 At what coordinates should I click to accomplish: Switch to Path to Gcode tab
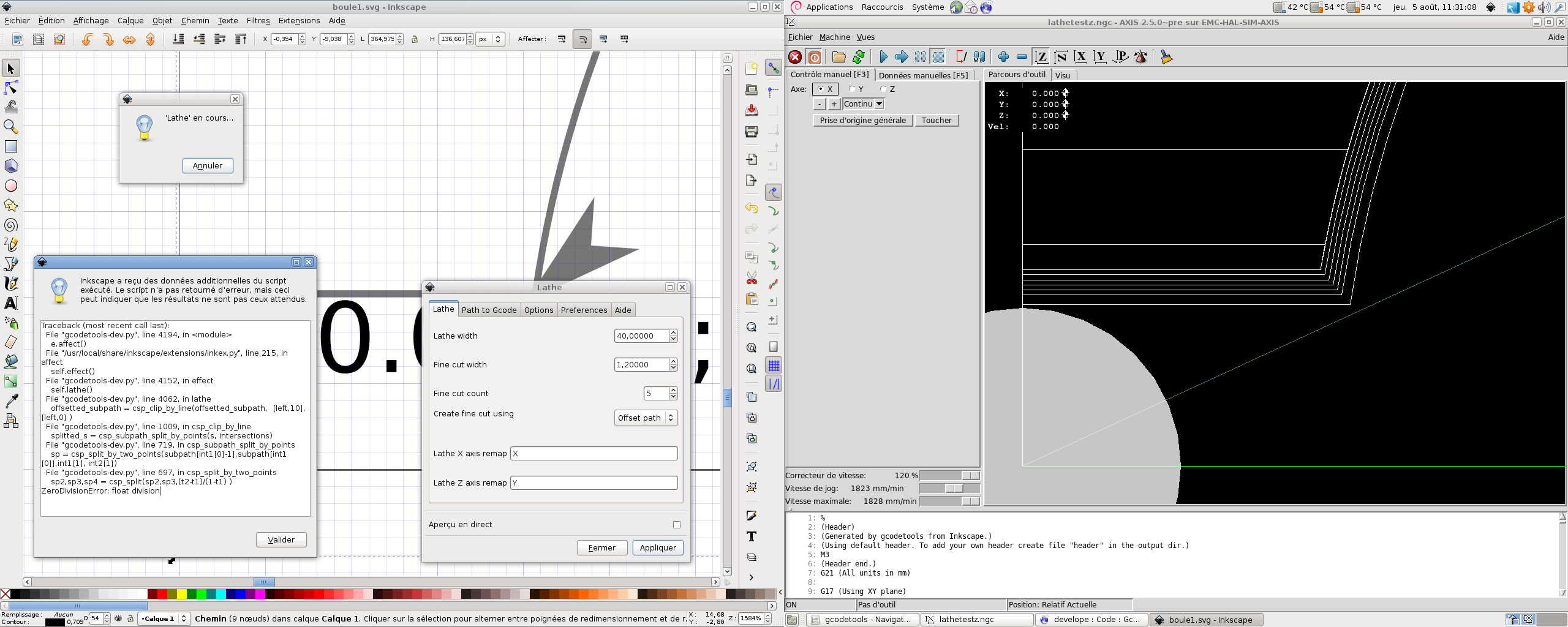click(x=489, y=310)
